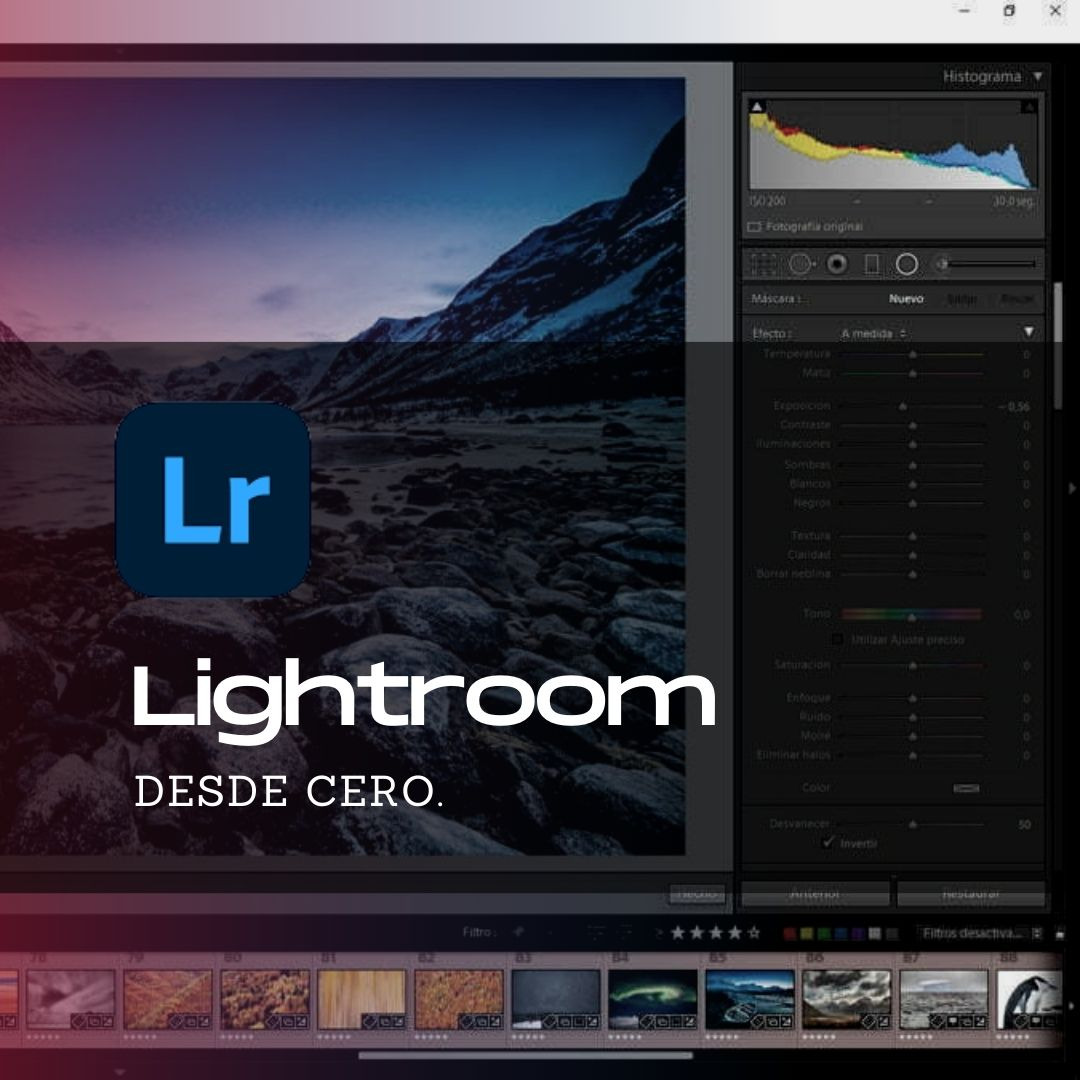Uncheck the Invertir checkbox

tap(828, 843)
